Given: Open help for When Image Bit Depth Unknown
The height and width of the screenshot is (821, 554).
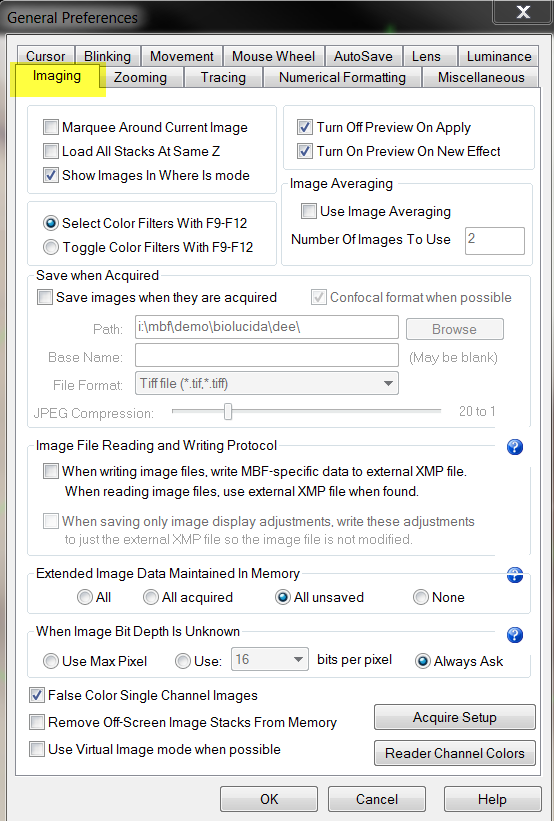Looking at the screenshot, I should click(x=515, y=635).
